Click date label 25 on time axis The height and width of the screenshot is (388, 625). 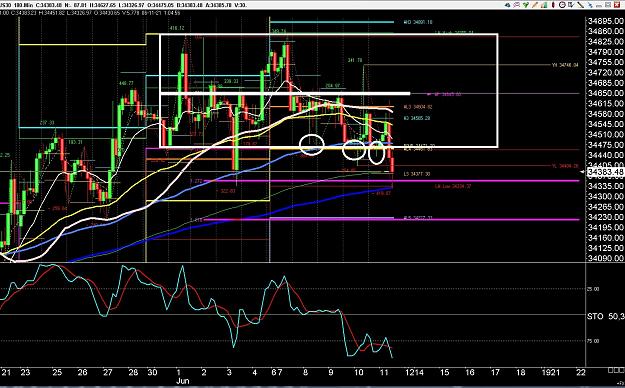[x=57, y=372]
